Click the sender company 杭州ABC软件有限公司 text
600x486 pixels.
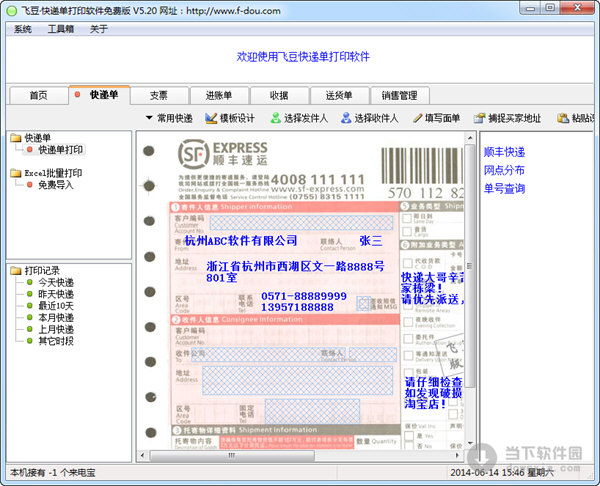pyautogui.click(x=241, y=241)
